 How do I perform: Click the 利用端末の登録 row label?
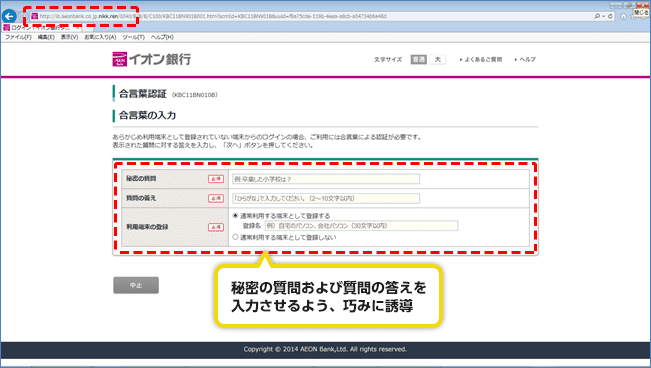pos(147,227)
